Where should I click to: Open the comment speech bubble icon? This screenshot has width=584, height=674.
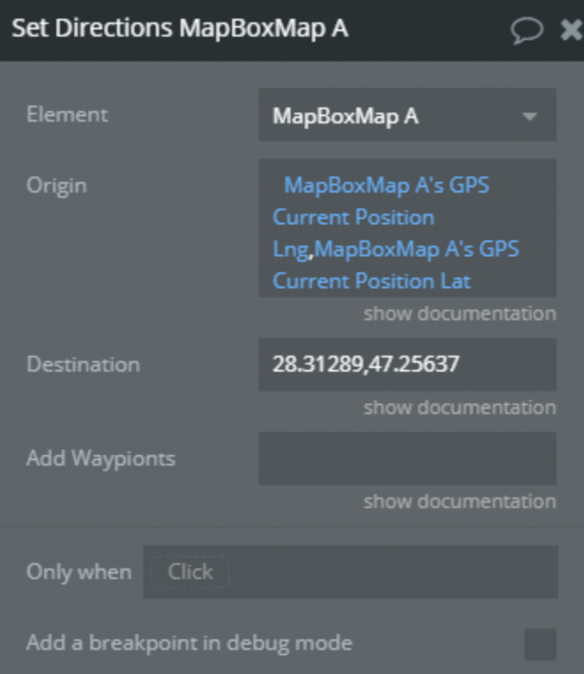click(527, 31)
